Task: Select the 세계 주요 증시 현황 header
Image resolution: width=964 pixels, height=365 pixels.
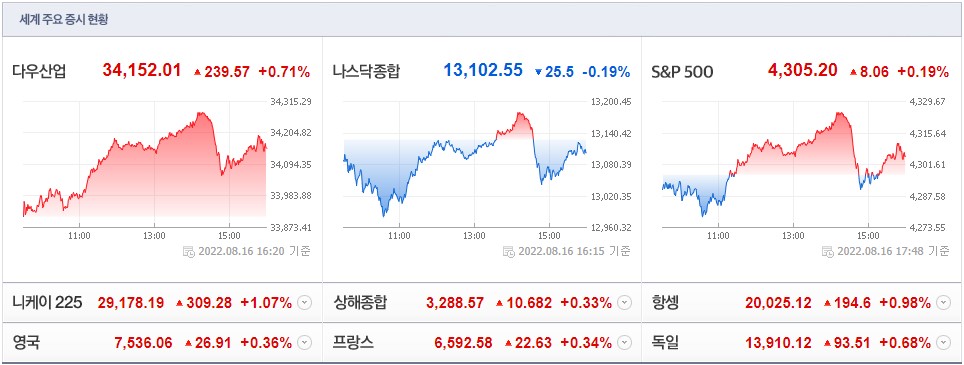Action: (64, 20)
